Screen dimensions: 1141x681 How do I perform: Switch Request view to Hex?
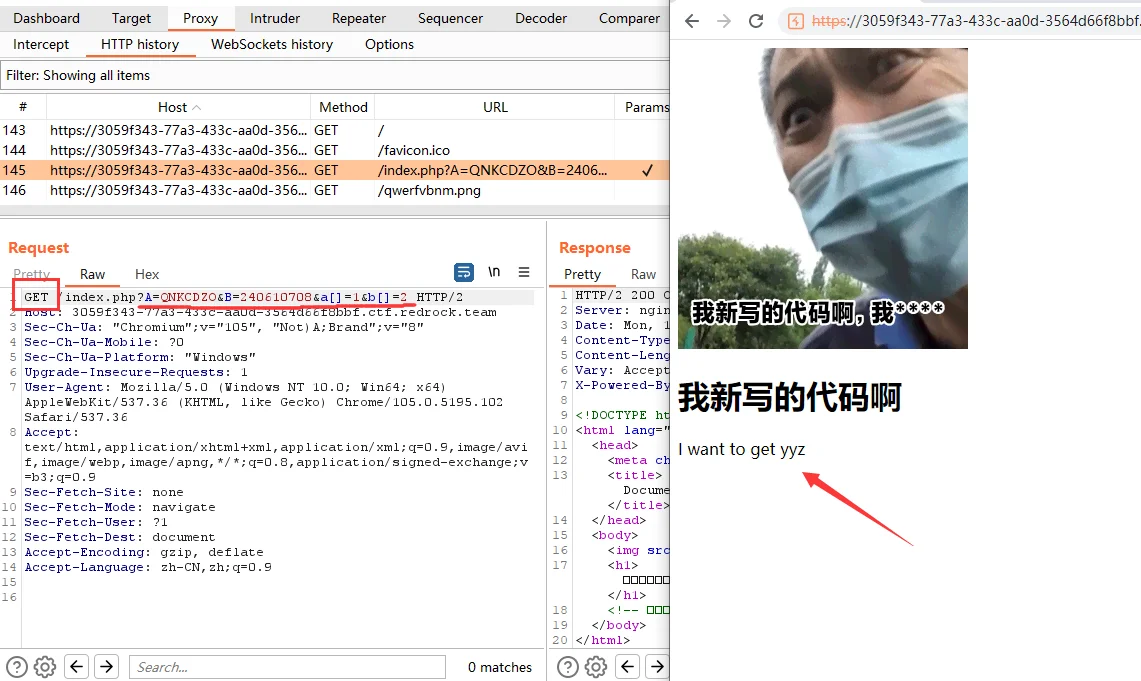tap(147, 274)
